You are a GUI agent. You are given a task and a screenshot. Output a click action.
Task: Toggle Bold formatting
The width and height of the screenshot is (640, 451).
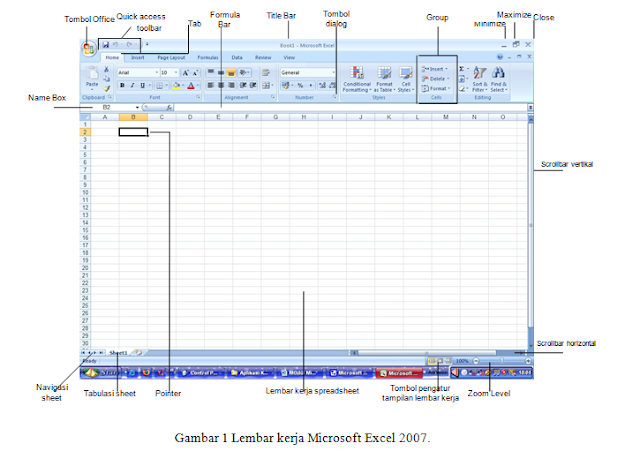[122, 85]
